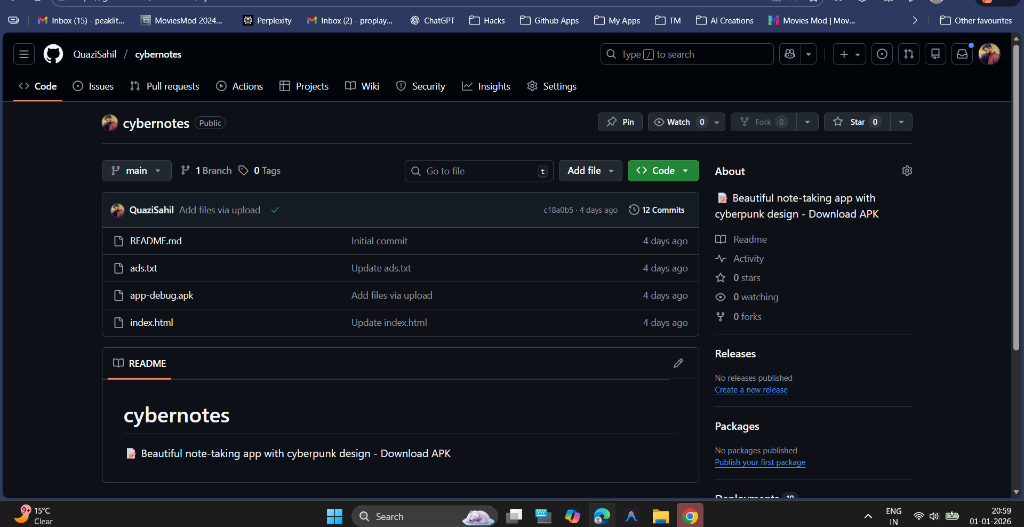The width and height of the screenshot is (1024, 527).
Task: Open the hamburger navigation menu
Action: 25,54
